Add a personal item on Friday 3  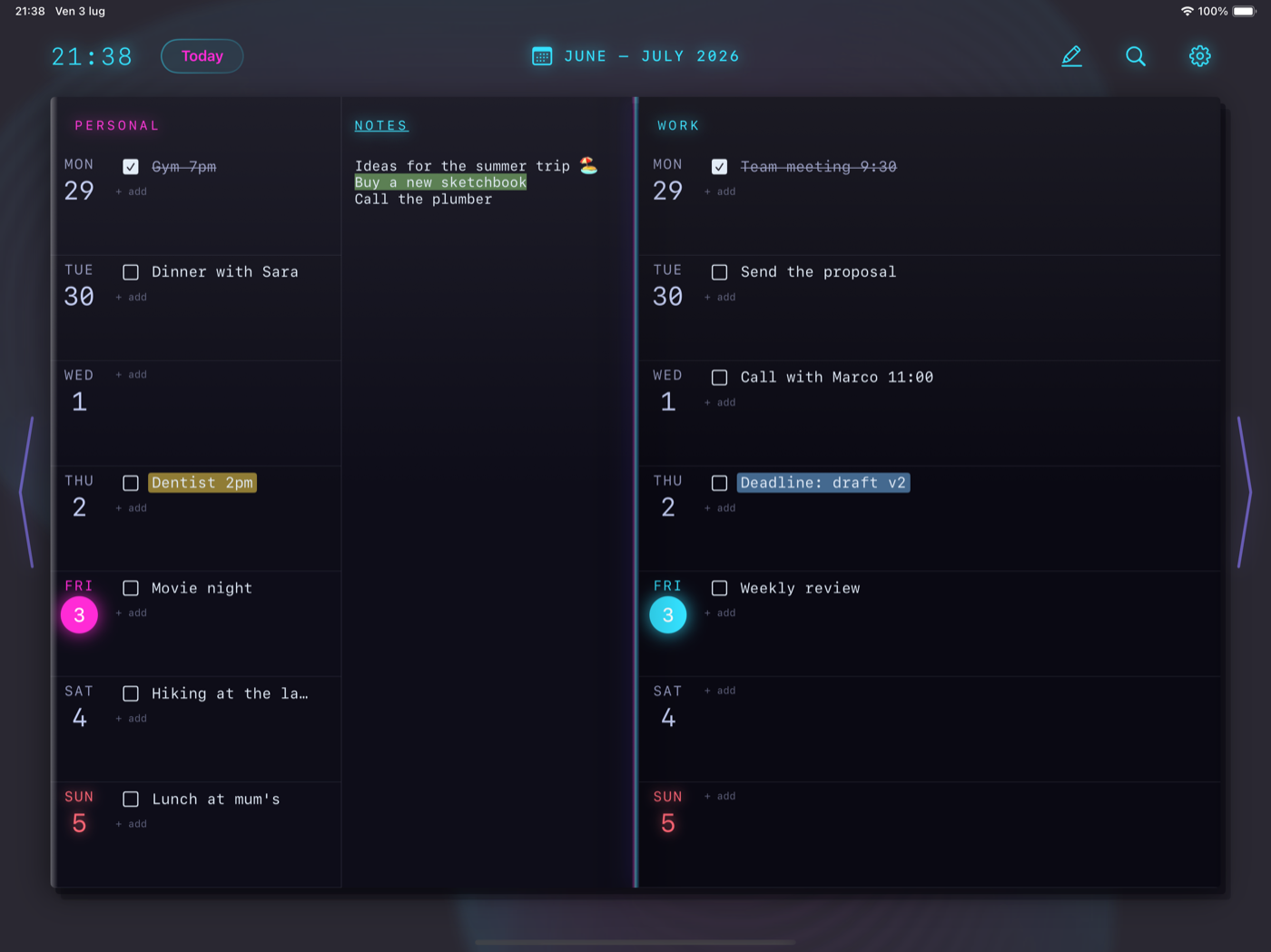point(132,613)
